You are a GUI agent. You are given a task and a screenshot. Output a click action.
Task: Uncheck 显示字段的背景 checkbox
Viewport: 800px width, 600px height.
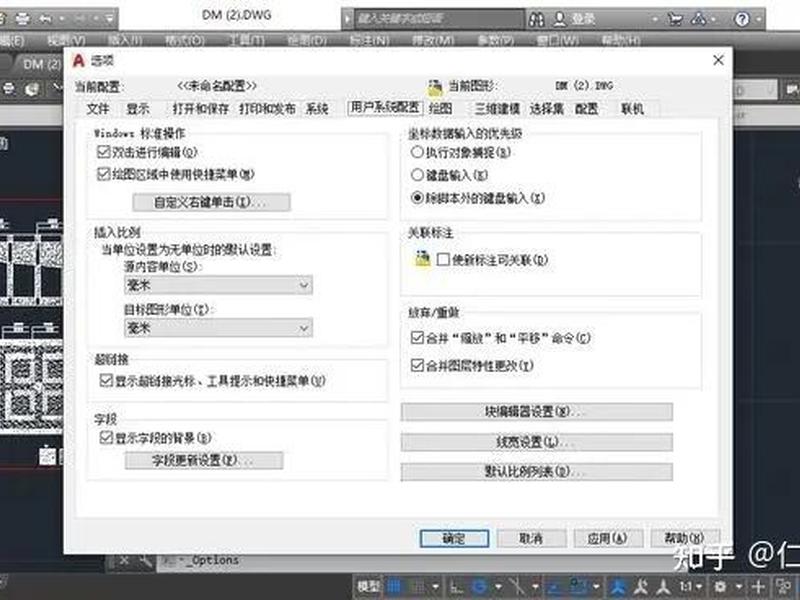106,438
